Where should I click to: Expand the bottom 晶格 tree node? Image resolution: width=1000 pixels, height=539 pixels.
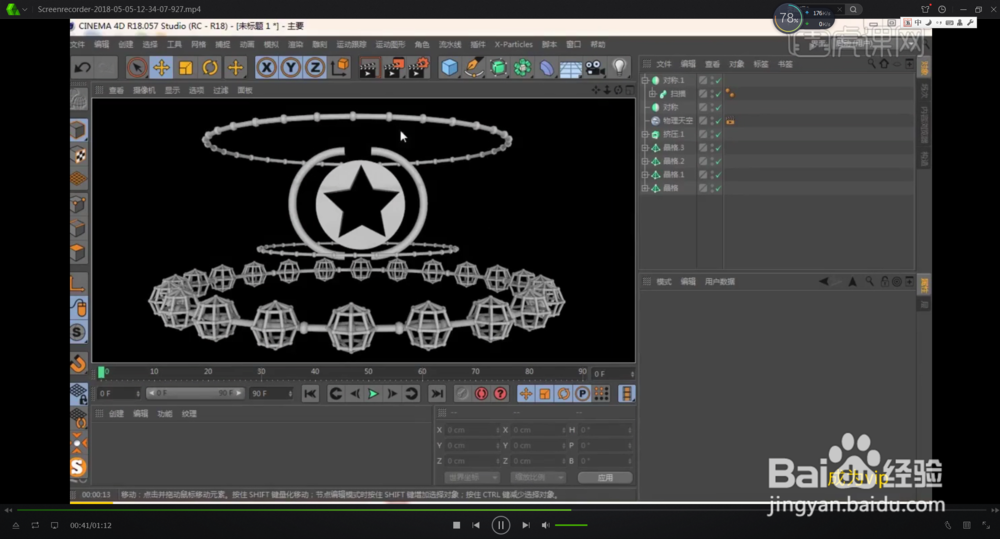[x=645, y=188]
